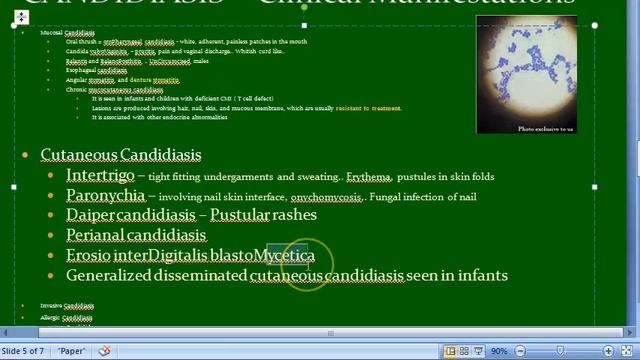Open Slide Sorter view
The width and height of the screenshot is (640, 360).
click(x=464, y=351)
